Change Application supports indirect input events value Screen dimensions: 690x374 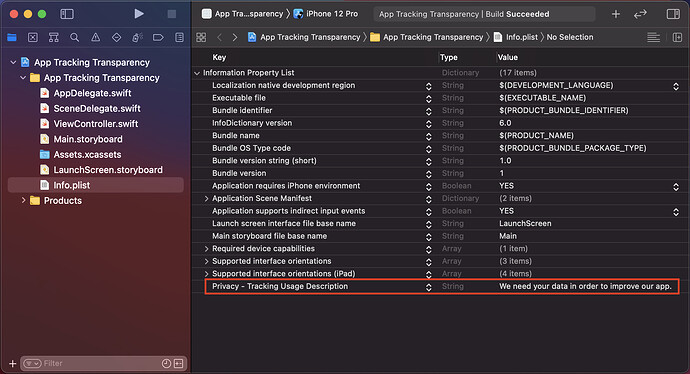[x=676, y=212]
